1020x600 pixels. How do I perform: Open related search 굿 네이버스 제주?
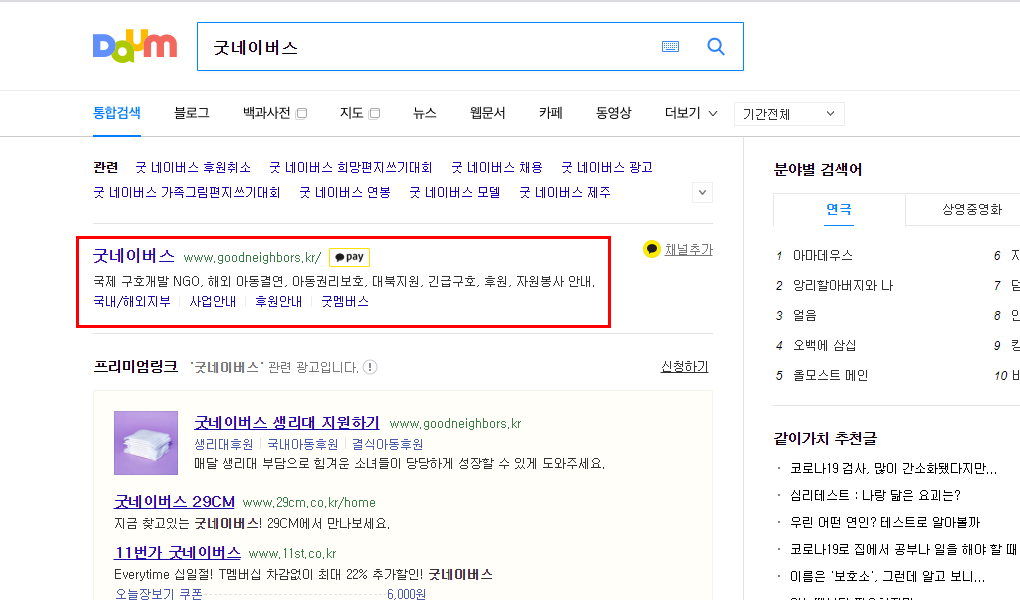point(565,193)
